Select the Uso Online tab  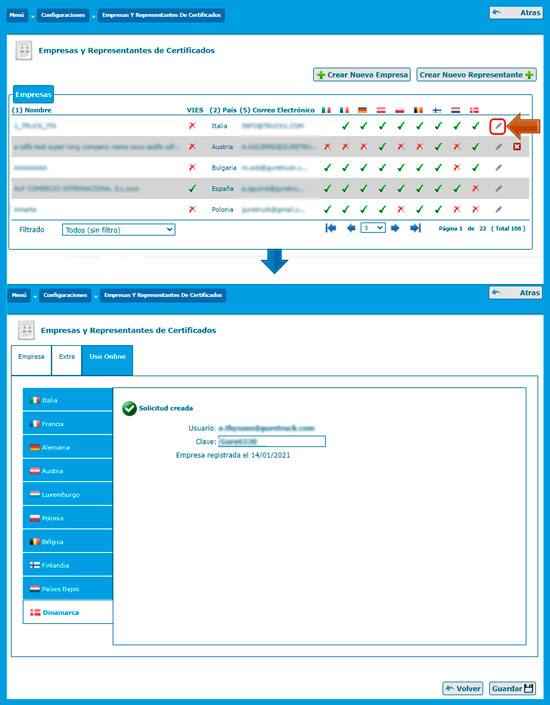107,360
